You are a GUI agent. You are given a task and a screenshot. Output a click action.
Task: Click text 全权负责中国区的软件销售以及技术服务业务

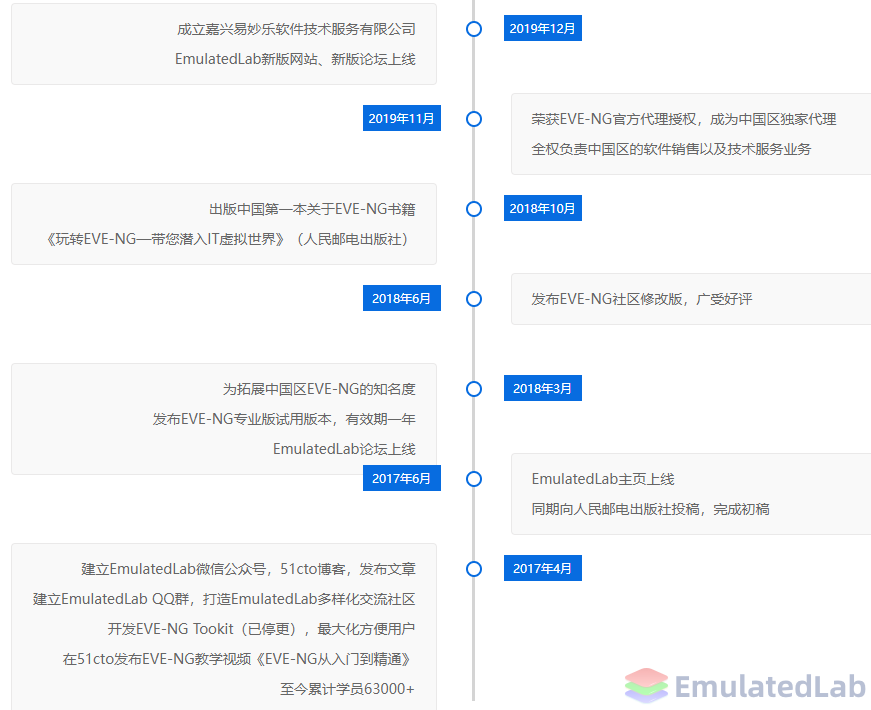[671, 149]
